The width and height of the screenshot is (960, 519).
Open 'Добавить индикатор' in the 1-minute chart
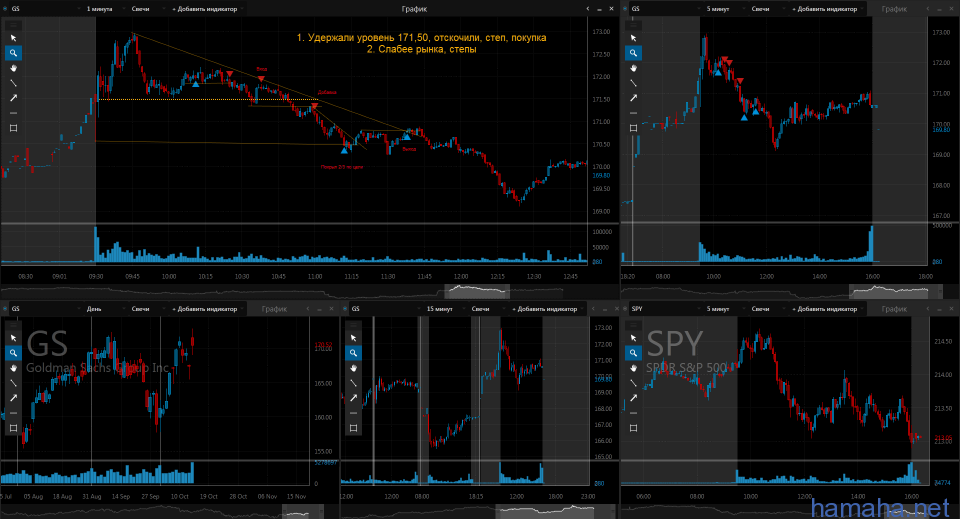(x=207, y=9)
